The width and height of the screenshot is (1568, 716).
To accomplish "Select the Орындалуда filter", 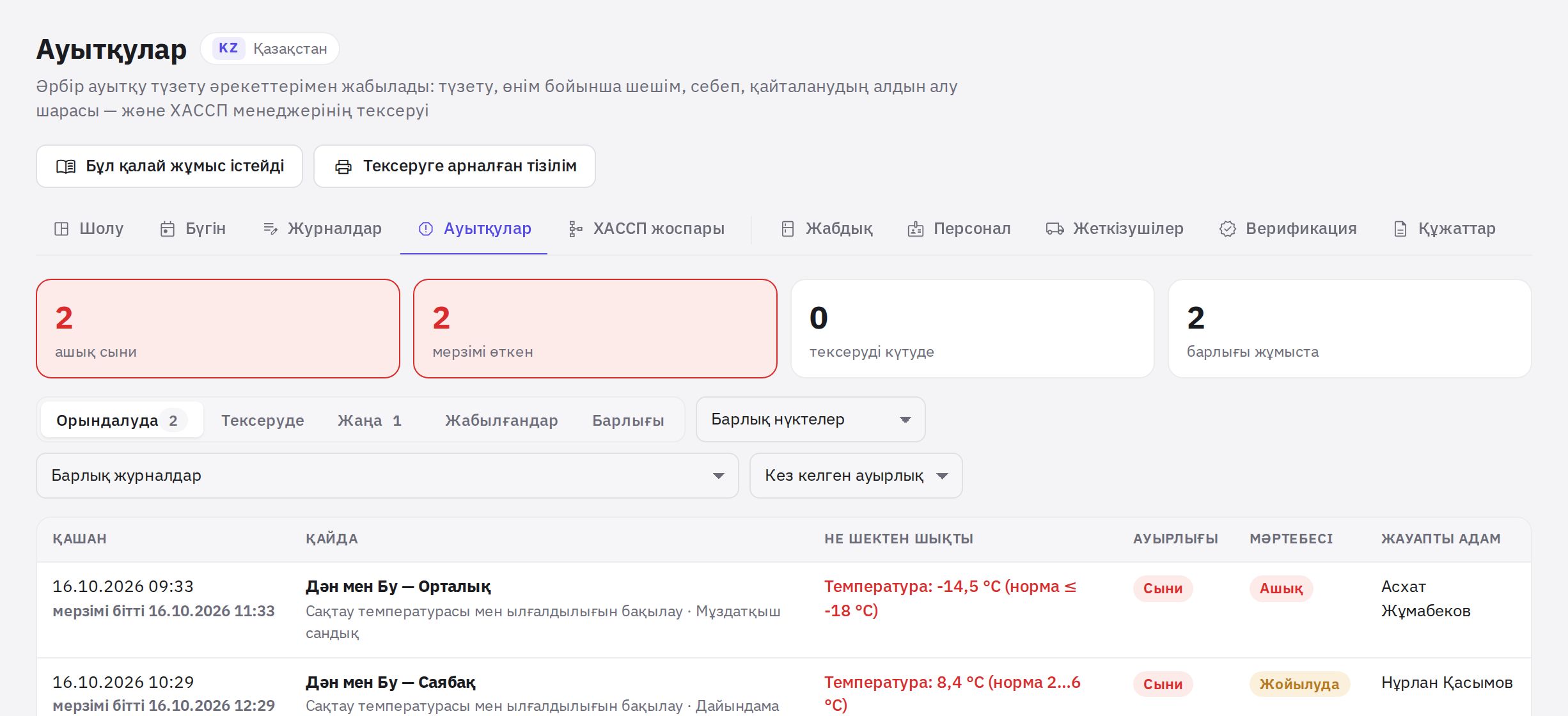I will pyautogui.click(x=122, y=420).
